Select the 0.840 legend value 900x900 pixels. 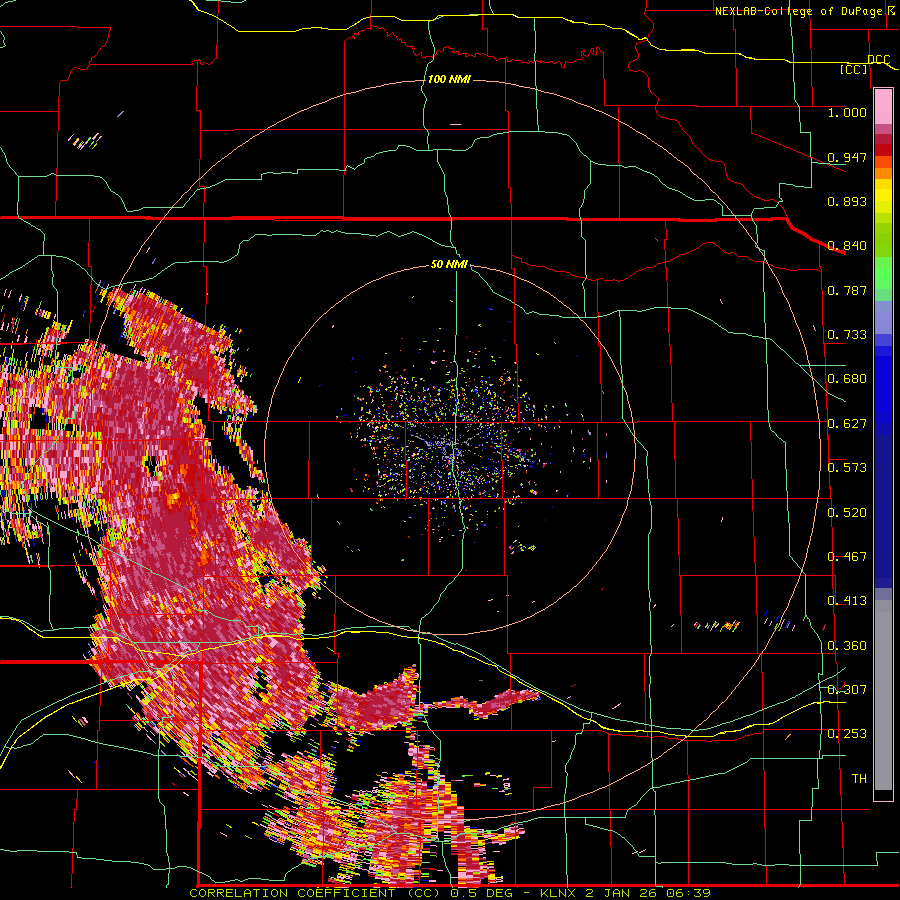pos(847,246)
